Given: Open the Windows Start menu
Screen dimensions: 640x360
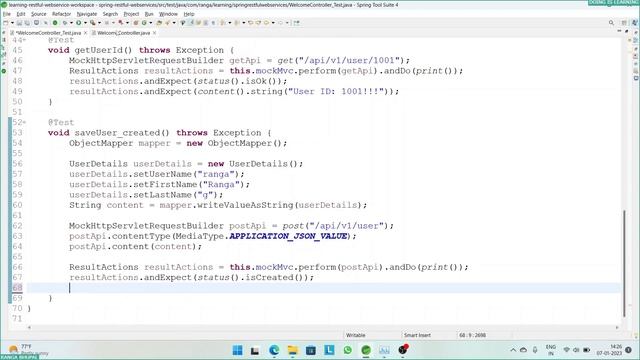Looking at the screenshot, I should [237, 350].
